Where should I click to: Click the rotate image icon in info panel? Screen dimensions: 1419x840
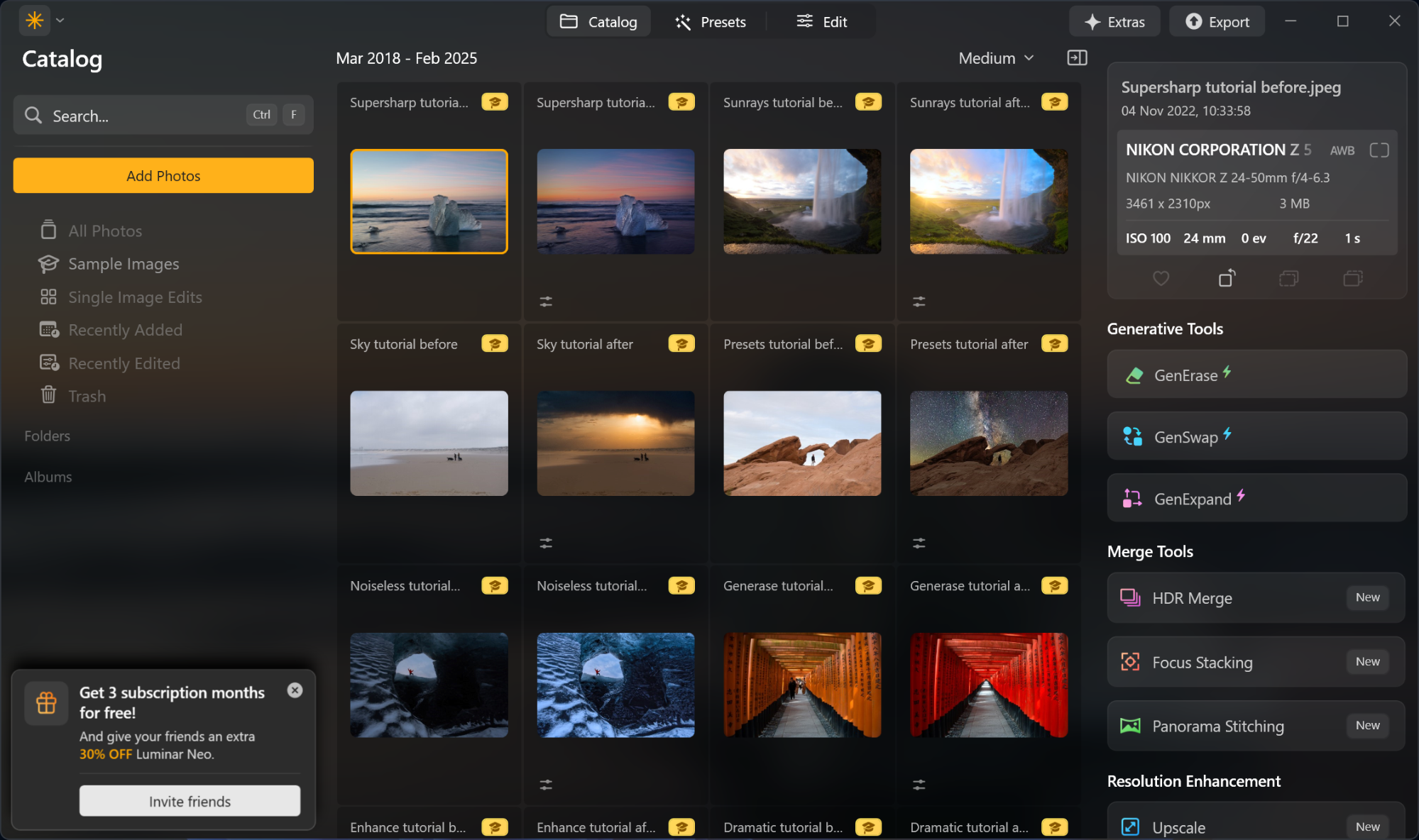tap(1227, 278)
